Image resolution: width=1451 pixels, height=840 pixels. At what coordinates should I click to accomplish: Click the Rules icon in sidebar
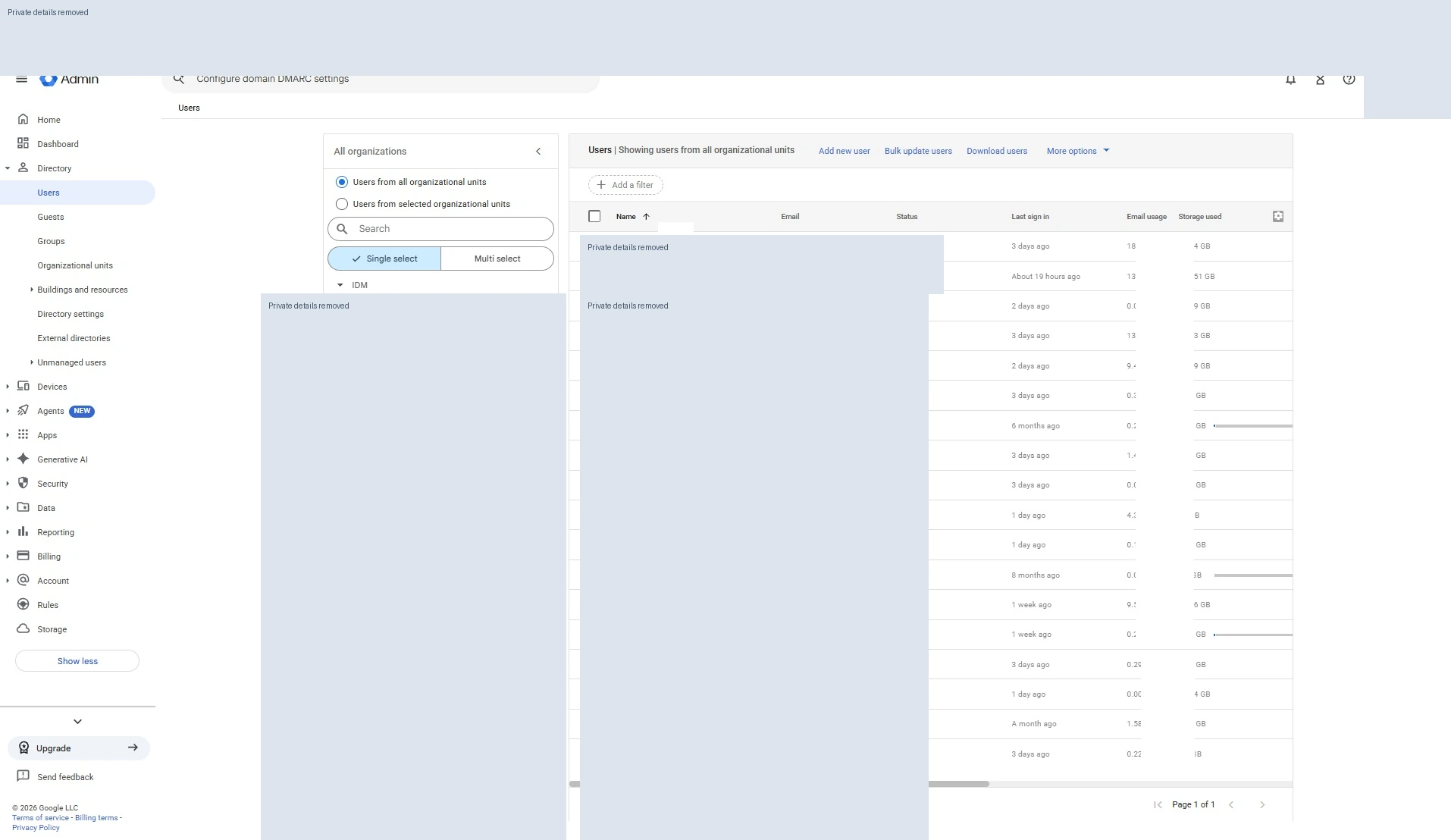pyautogui.click(x=24, y=604)
